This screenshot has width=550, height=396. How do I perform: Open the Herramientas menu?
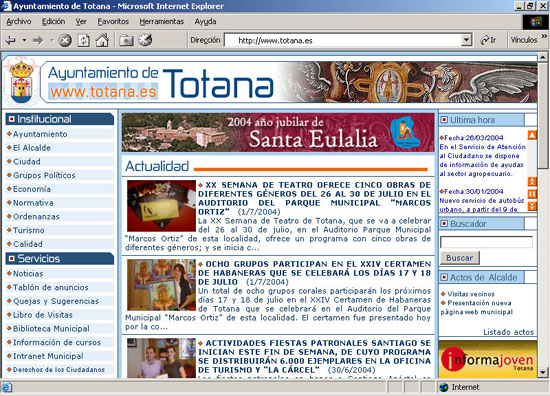(162, 22)
